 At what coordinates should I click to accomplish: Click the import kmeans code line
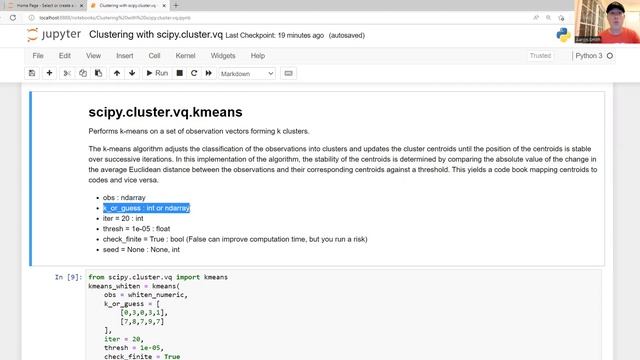click(158, 277)
